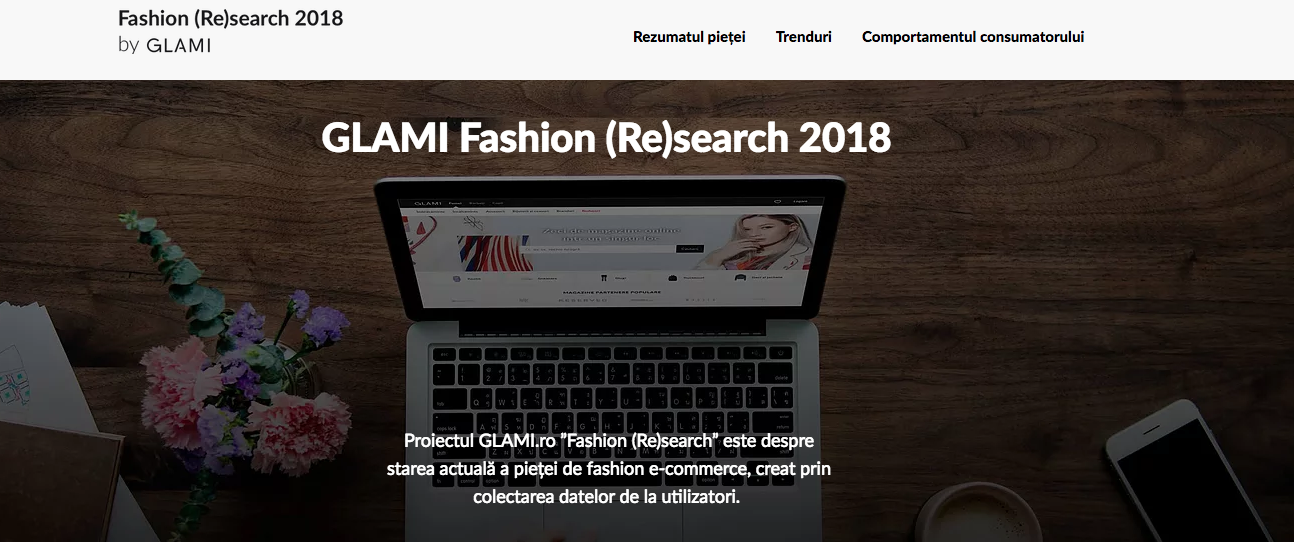Image resolution: width=1294 pixels, height=542 pixels.
Task: Click the RESERVED partner logo on laptop screen
Action: tap(583, 300)
